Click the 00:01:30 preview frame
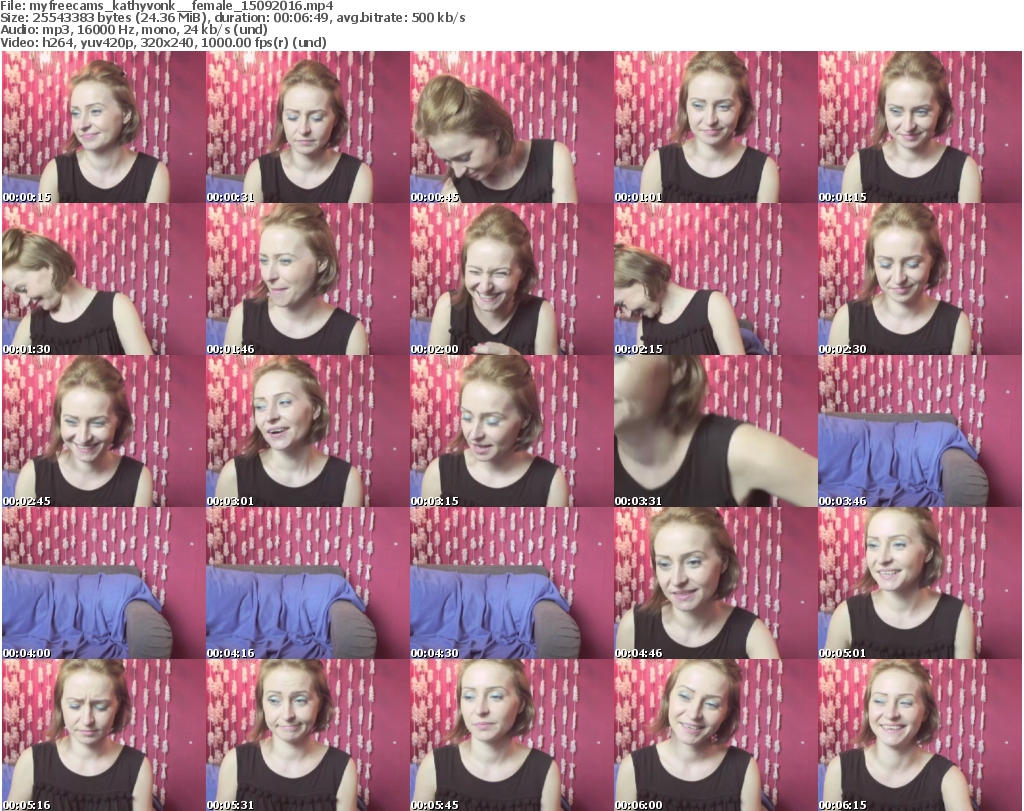The height and width of the screenshot is (811, 1024). (102, 280)
